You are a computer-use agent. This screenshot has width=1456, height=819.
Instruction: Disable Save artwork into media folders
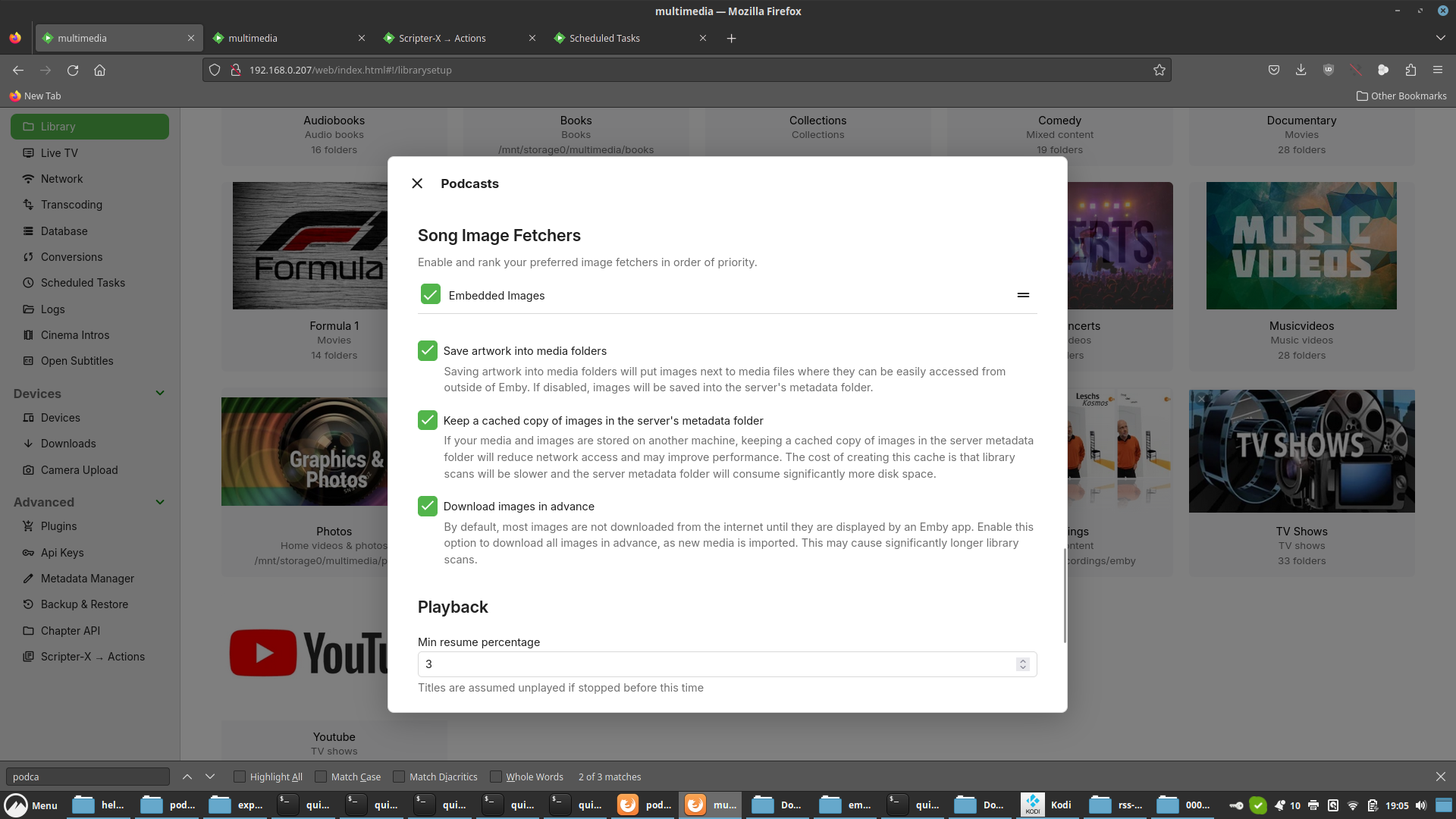pos(427,350)
